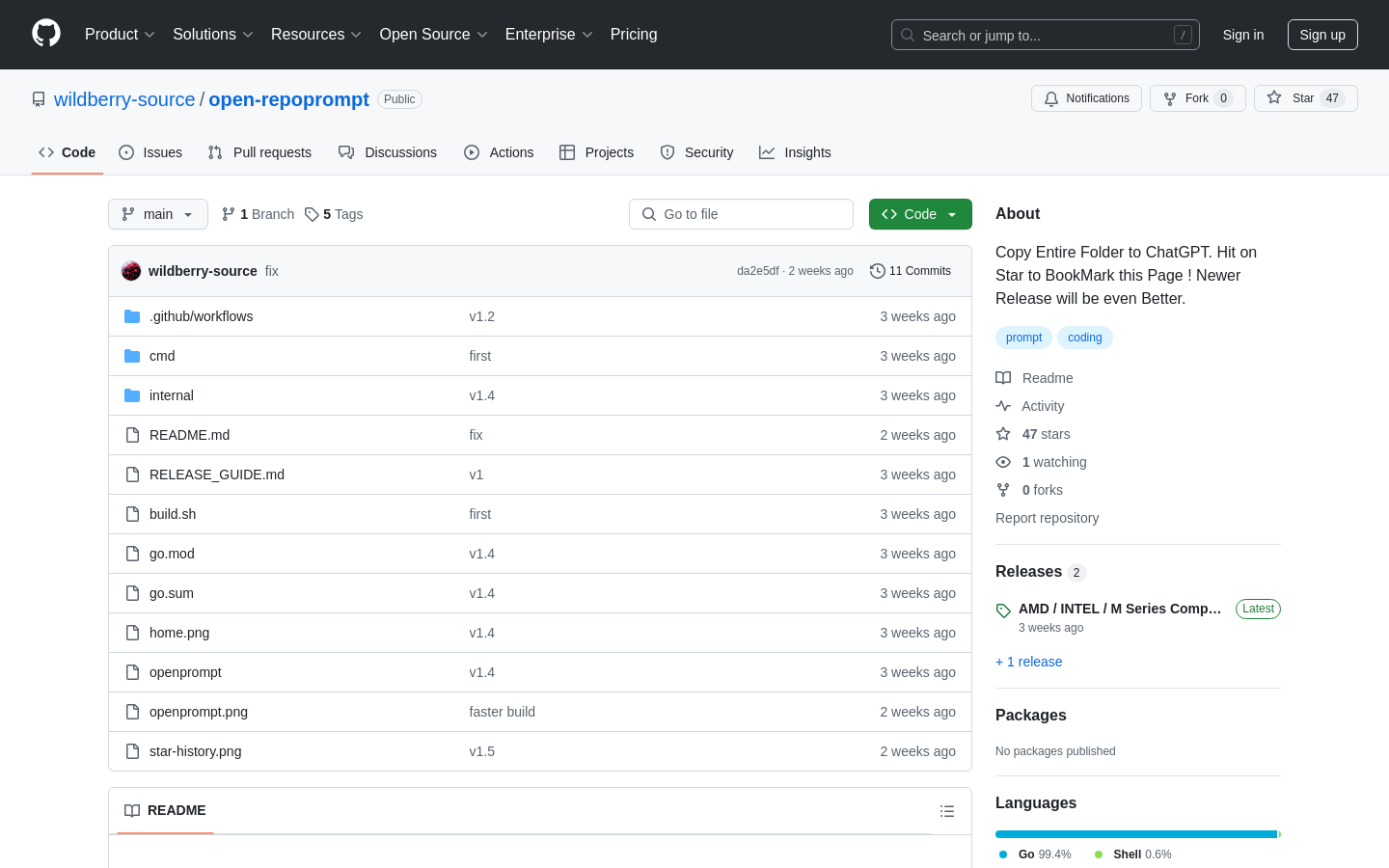Open the RELEASE_GUIDE.md file
The width and height of the screenshot is (1389, 868).
pyautogui.click(x=217, y=475)
